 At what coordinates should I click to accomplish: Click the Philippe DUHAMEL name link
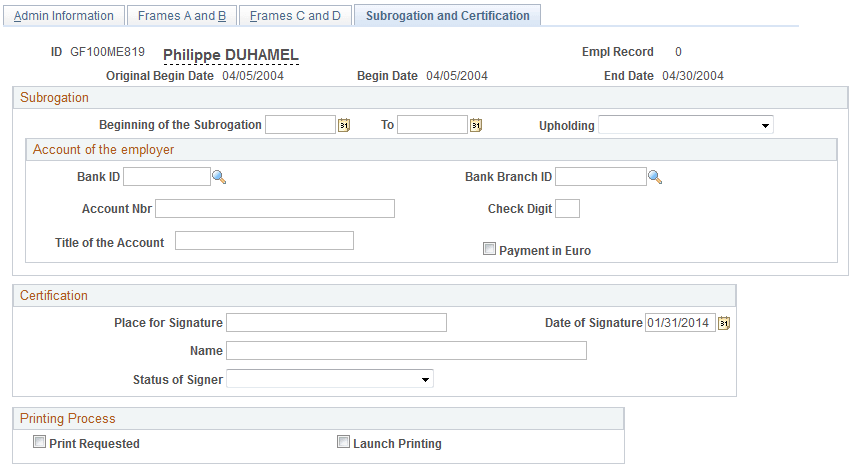click(x=231, y=55)
